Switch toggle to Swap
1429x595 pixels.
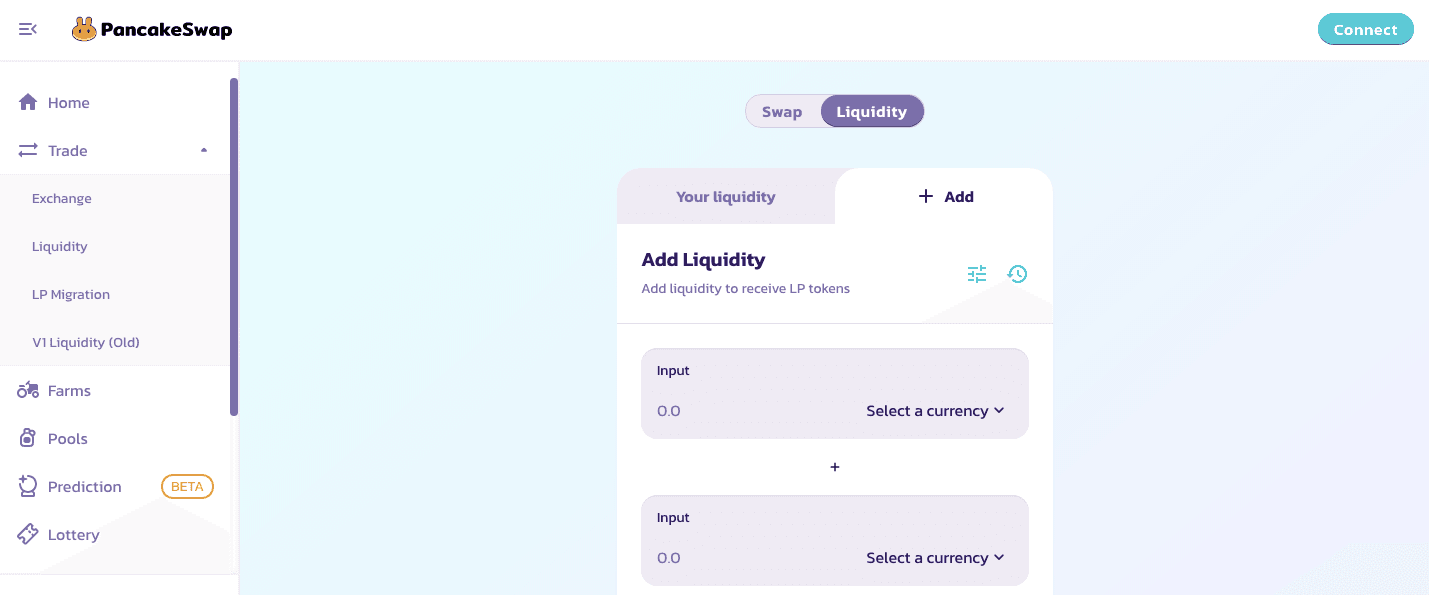tap(782, 112)
